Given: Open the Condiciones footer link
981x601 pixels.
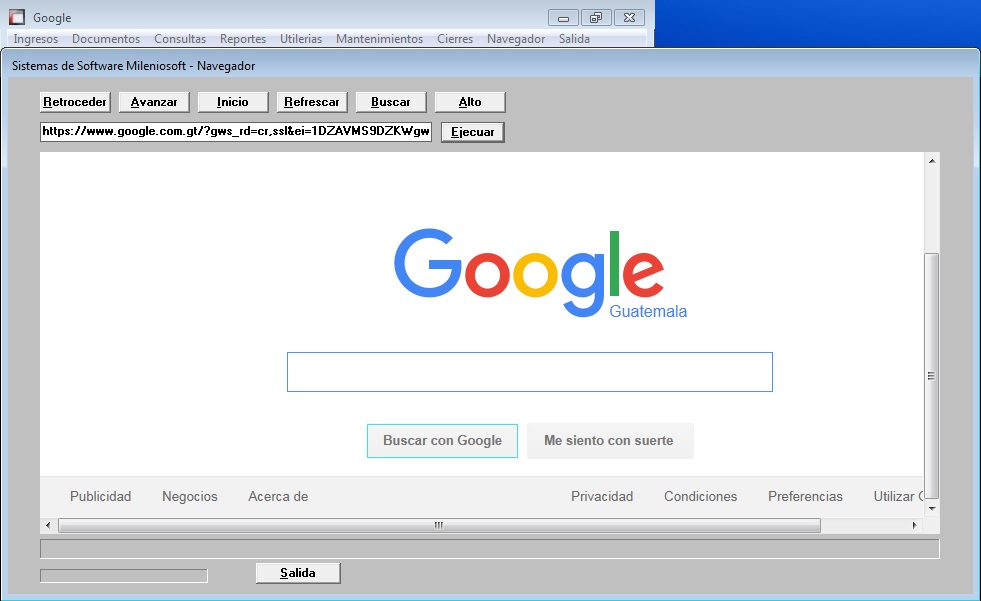Looking at the screenshot, I should 700,497.
